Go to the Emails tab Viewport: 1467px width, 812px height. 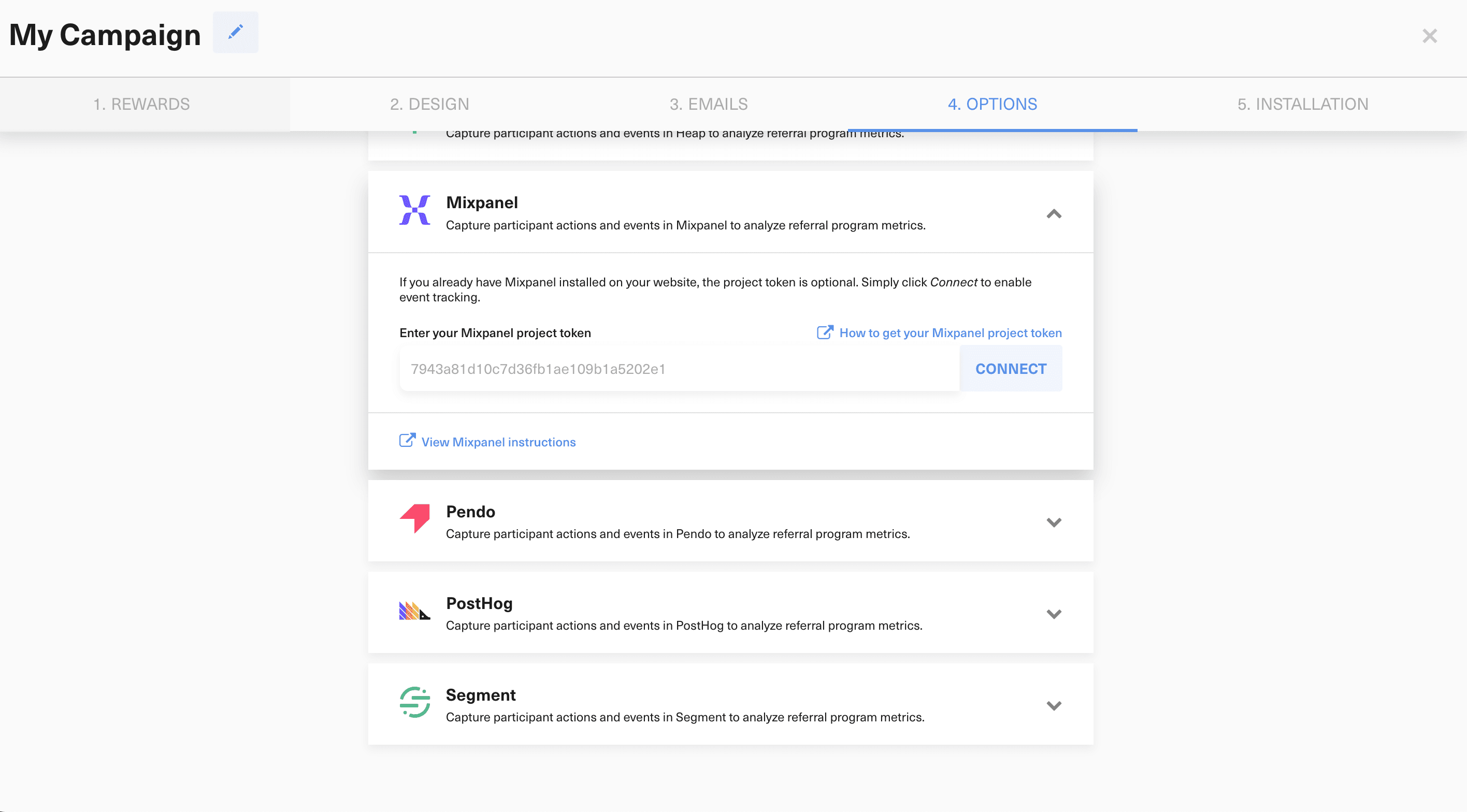pos(709,104)
